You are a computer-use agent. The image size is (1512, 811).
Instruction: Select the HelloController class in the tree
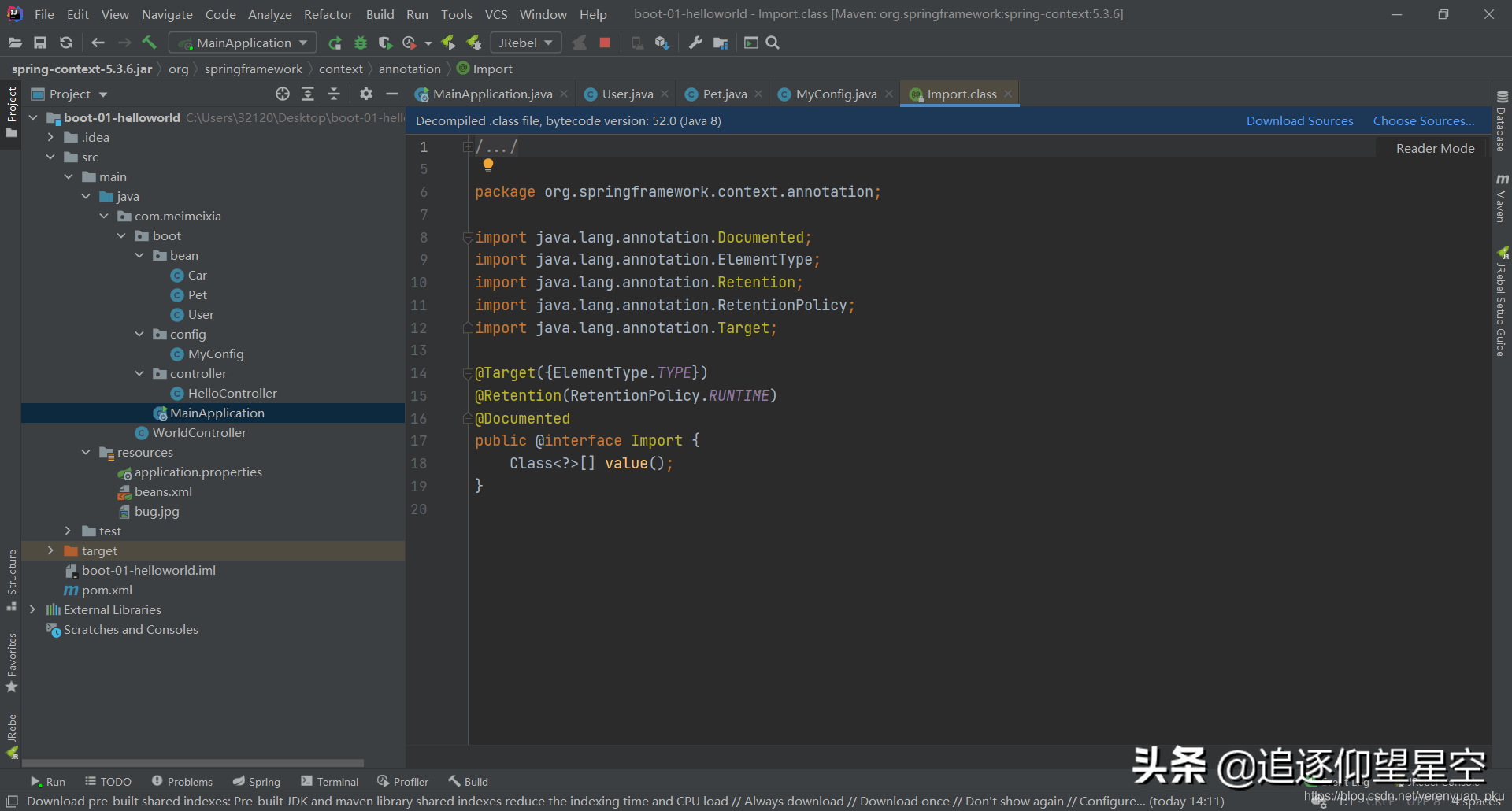(x=232, y=393)
